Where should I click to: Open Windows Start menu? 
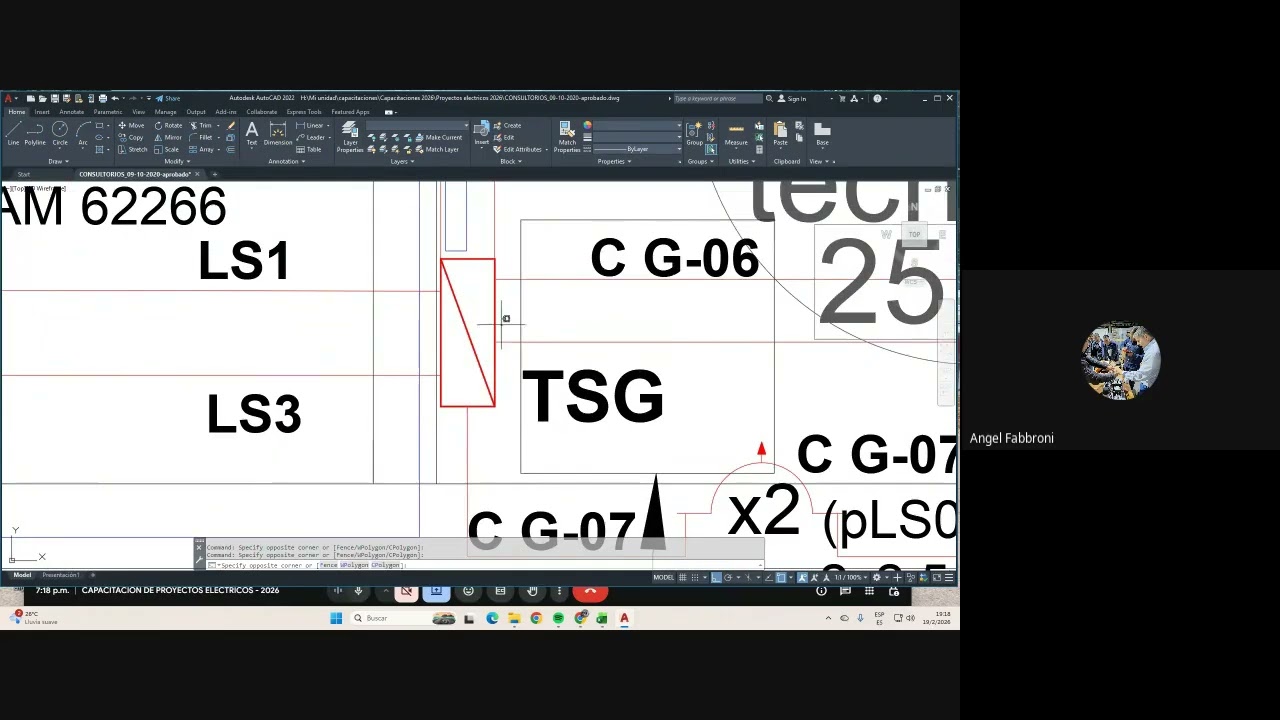point(336,618)
